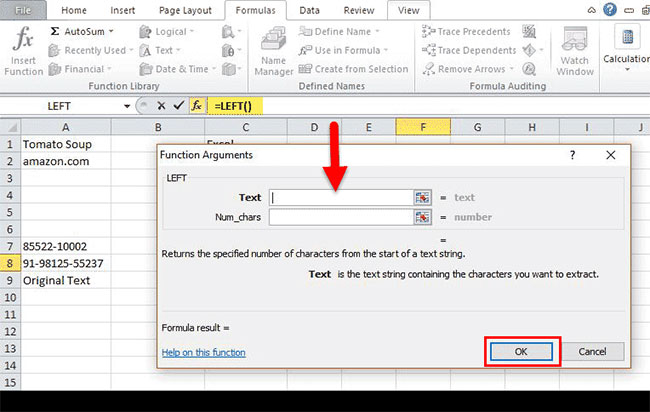Select cell containing 91-98125-55237
The height and width of the screenshot is (412, 650).
[x=66, y=263]
